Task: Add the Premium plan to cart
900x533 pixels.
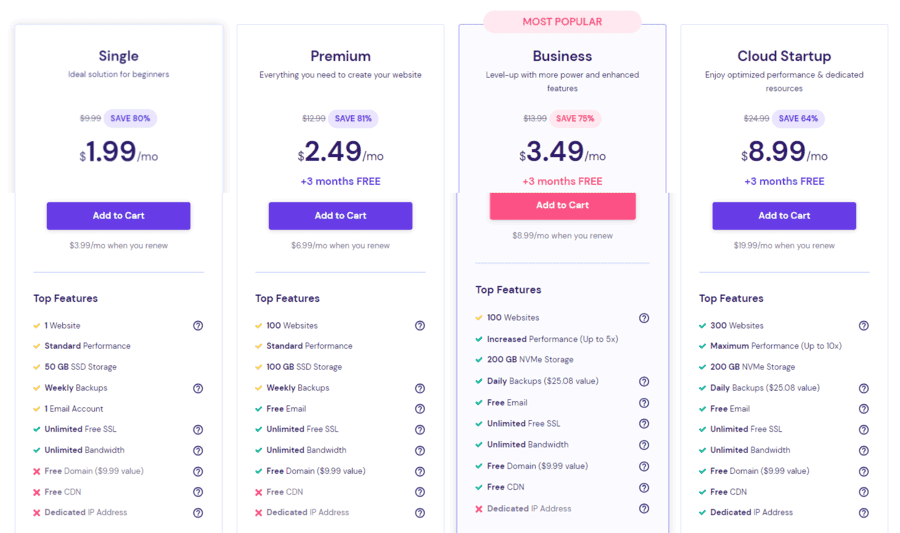Action: click(x=340, y=216)
